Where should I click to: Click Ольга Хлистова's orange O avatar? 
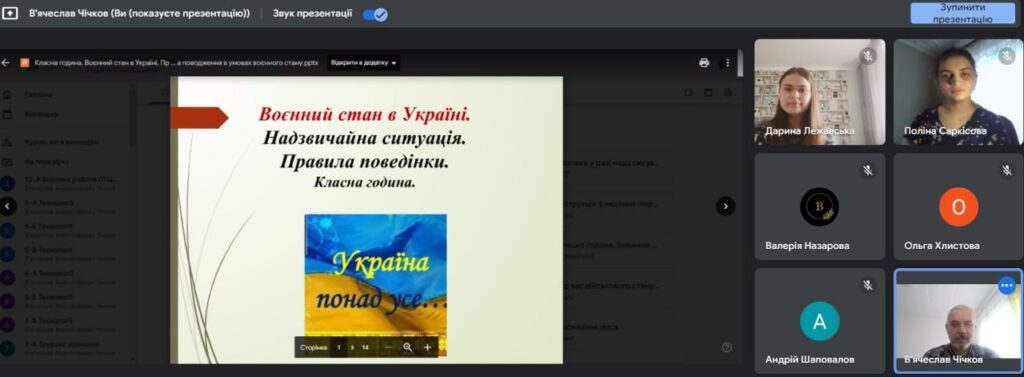tap(958, 206)
